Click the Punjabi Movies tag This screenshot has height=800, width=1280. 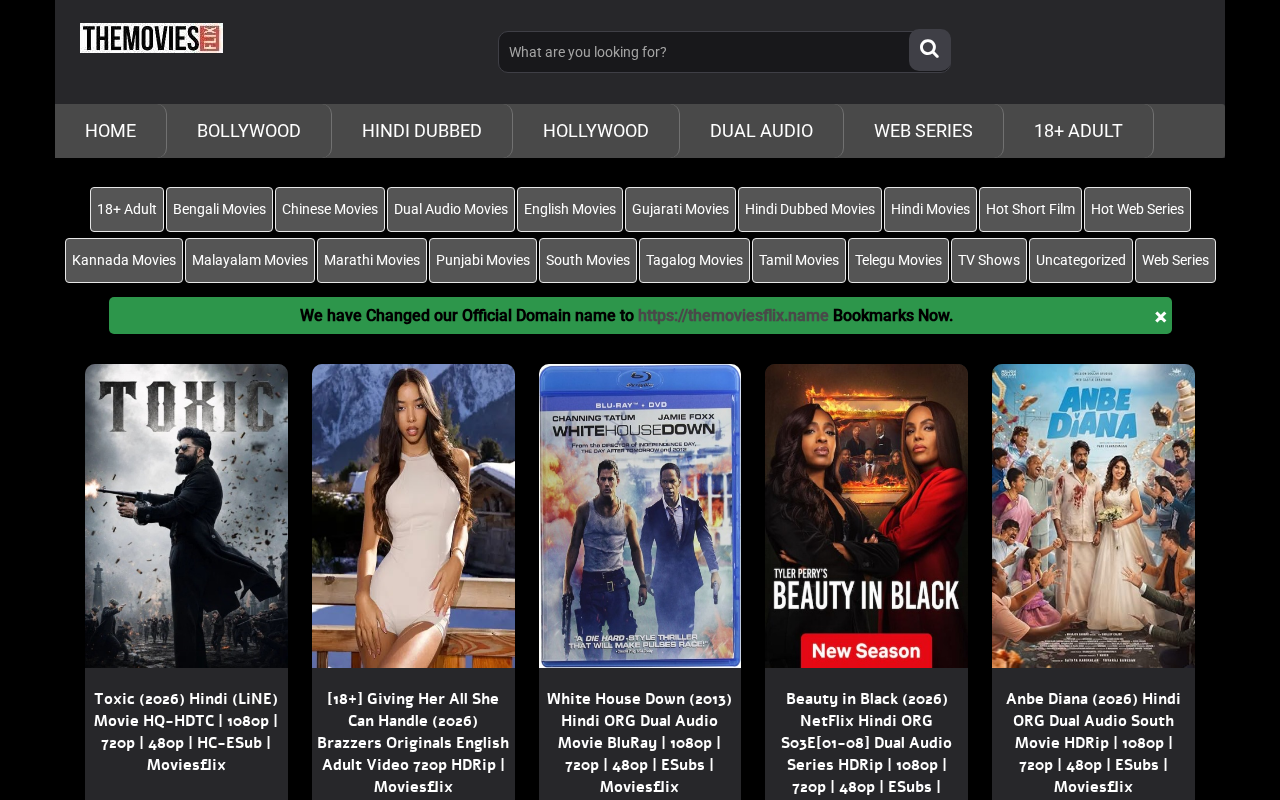click(483, 260)
